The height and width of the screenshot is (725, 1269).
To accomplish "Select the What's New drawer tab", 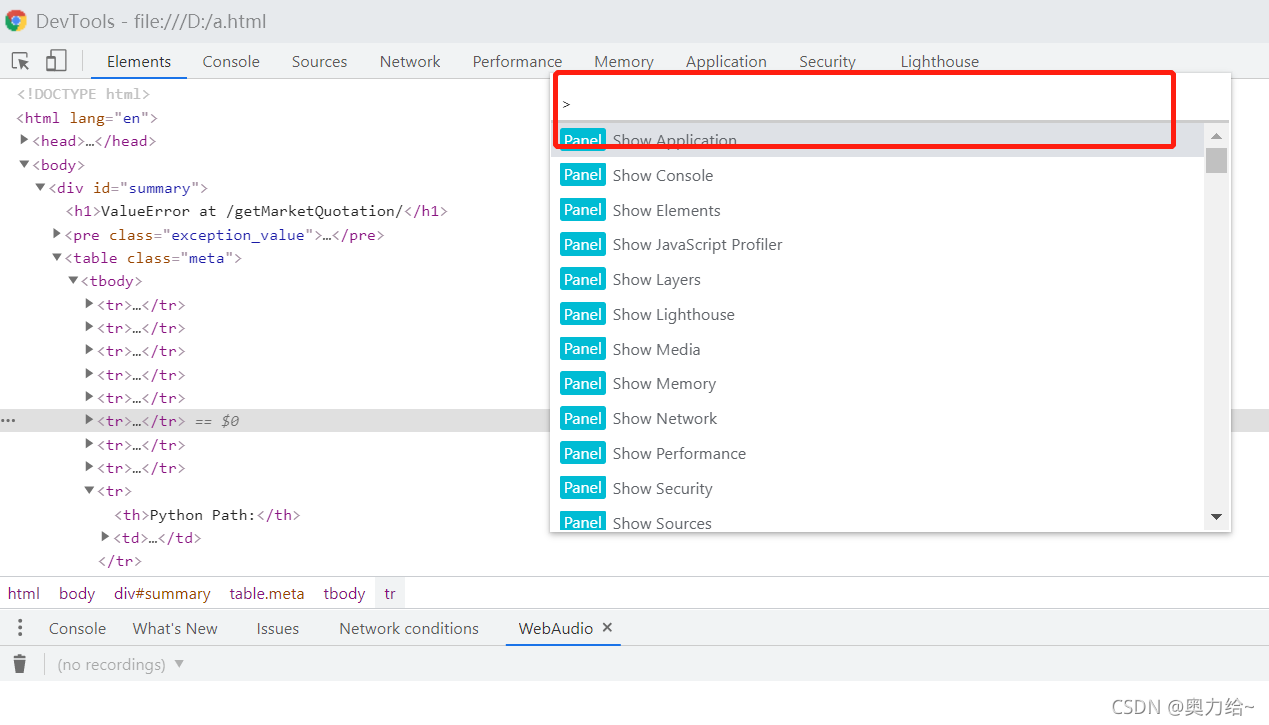I will tap(175, 628).
